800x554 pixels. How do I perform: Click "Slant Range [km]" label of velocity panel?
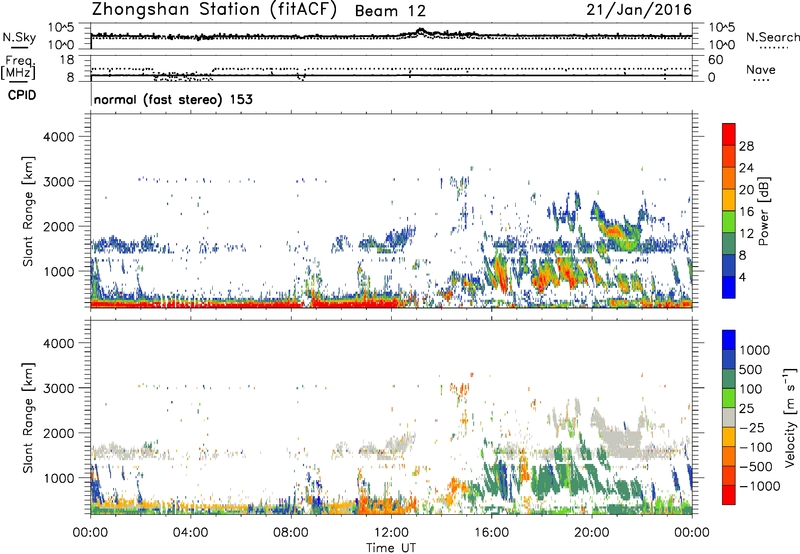[28, 417]
